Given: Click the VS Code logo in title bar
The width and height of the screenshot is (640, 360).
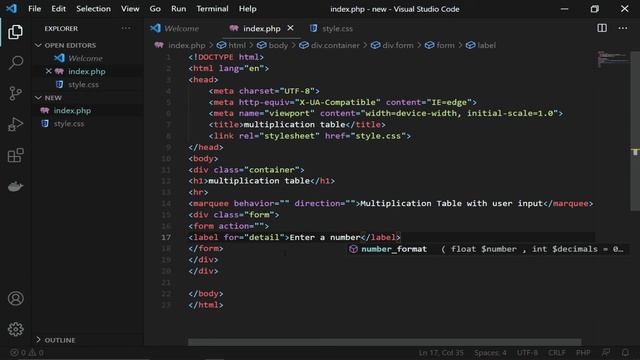Looking at the screenshot, I should click(11, 8).
